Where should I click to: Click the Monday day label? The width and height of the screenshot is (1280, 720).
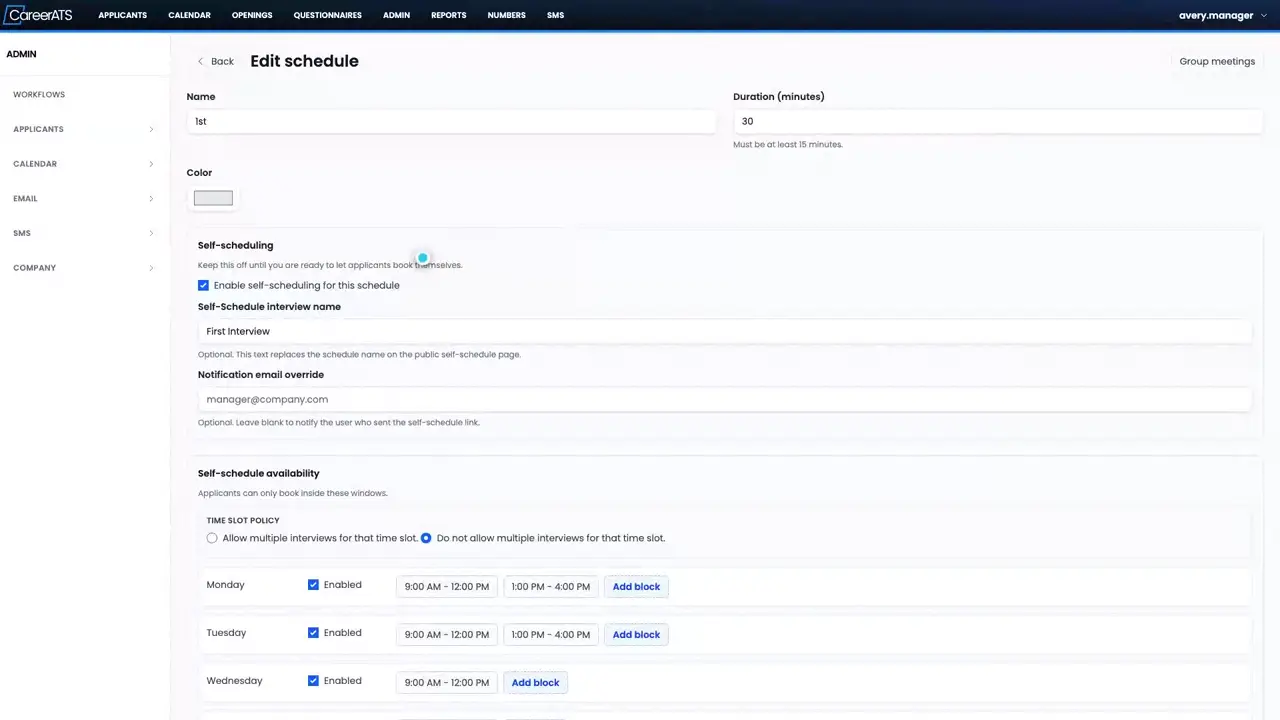pos(225,585)
